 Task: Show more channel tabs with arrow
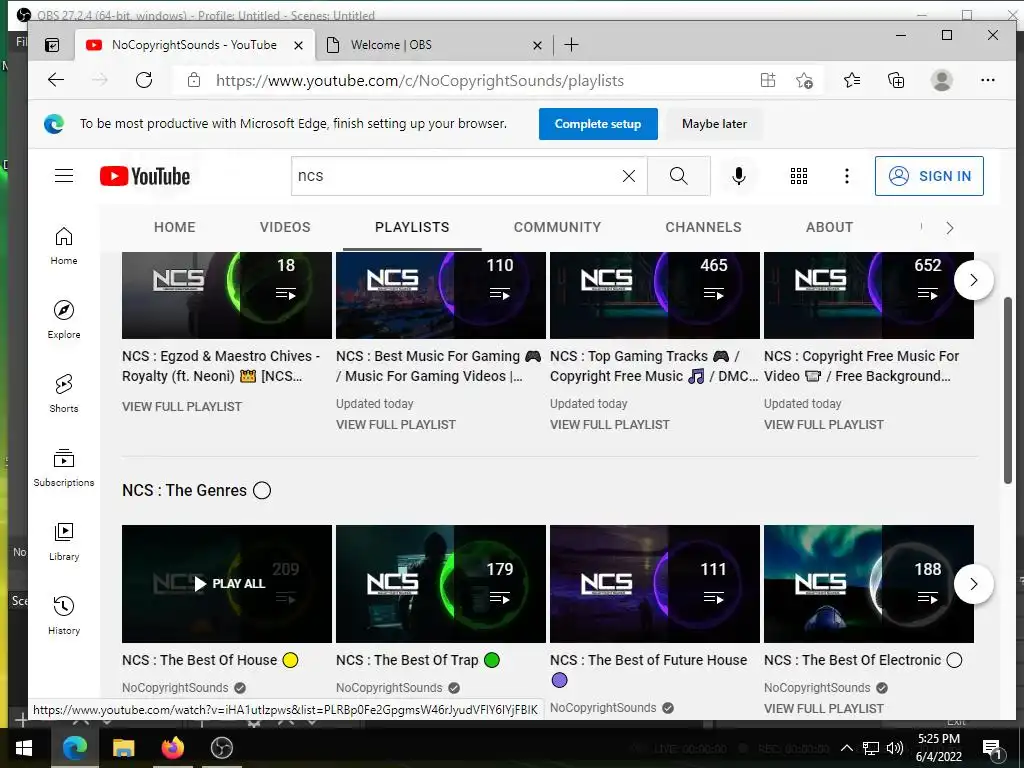click(950, 227)
